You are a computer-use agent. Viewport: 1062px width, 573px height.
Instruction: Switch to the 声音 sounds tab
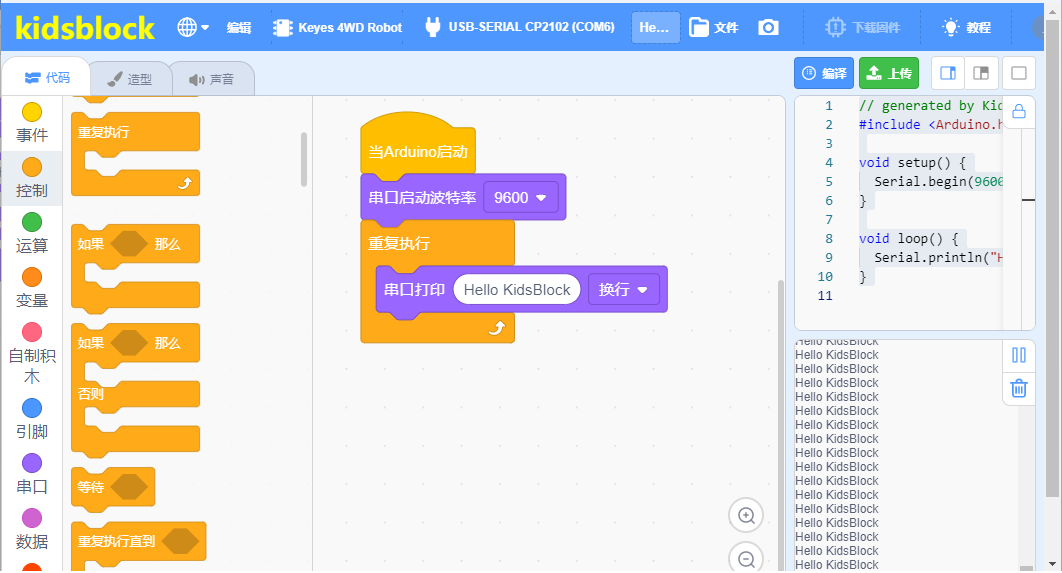pyautogui.click(x=211, y=79)
